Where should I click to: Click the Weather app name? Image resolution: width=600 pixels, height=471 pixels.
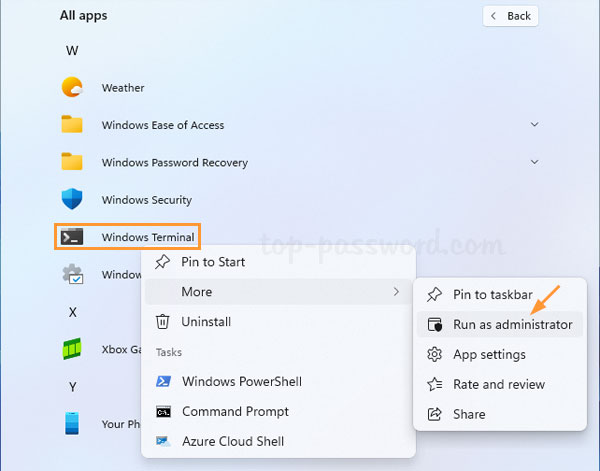123,88
